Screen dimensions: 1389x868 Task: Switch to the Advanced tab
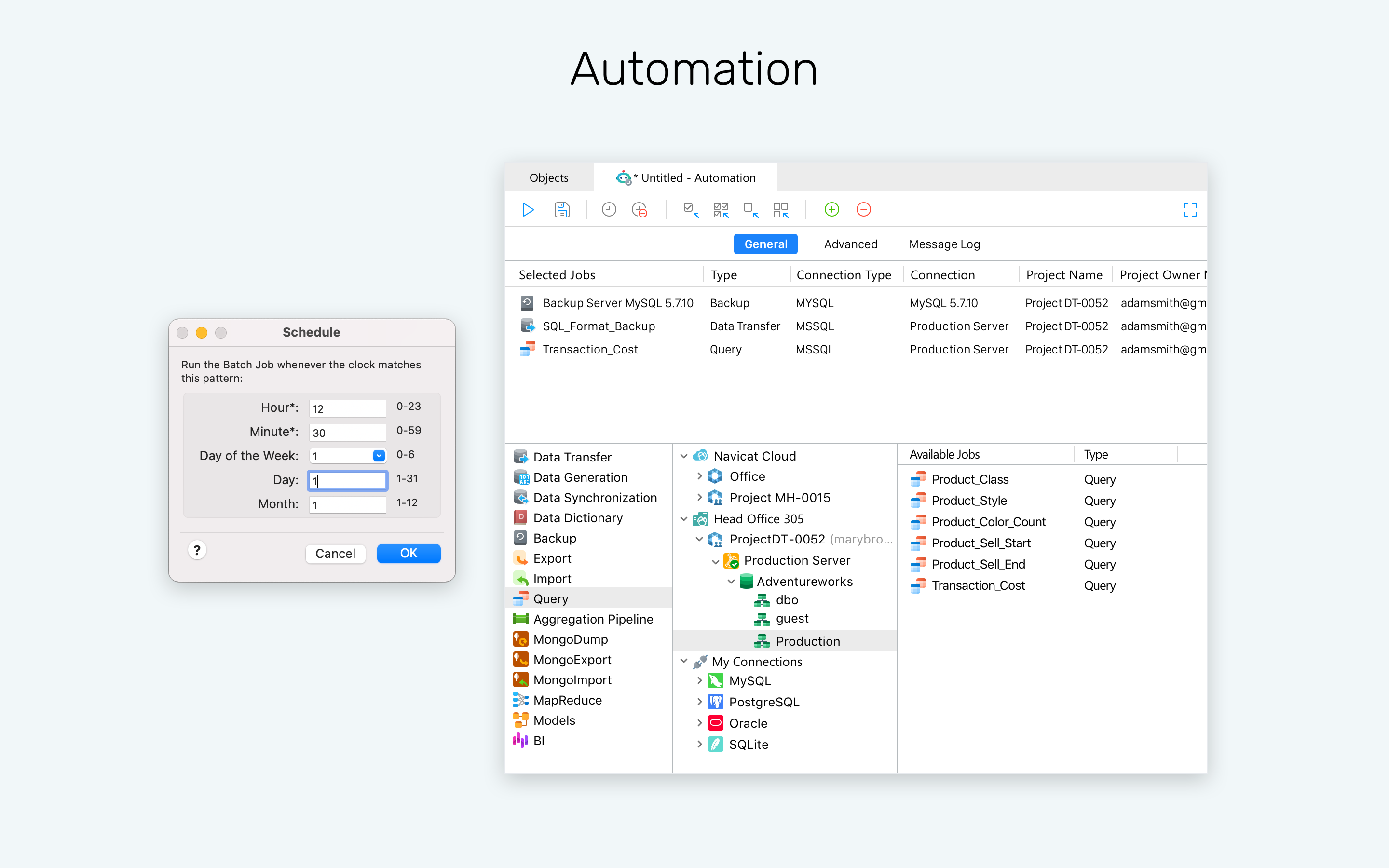coord(851,244)
